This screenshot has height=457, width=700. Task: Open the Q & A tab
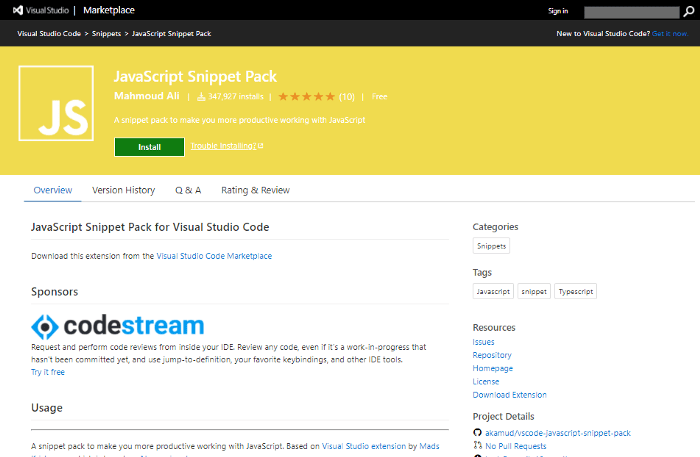pyautogui.click(x=188, y=190)
